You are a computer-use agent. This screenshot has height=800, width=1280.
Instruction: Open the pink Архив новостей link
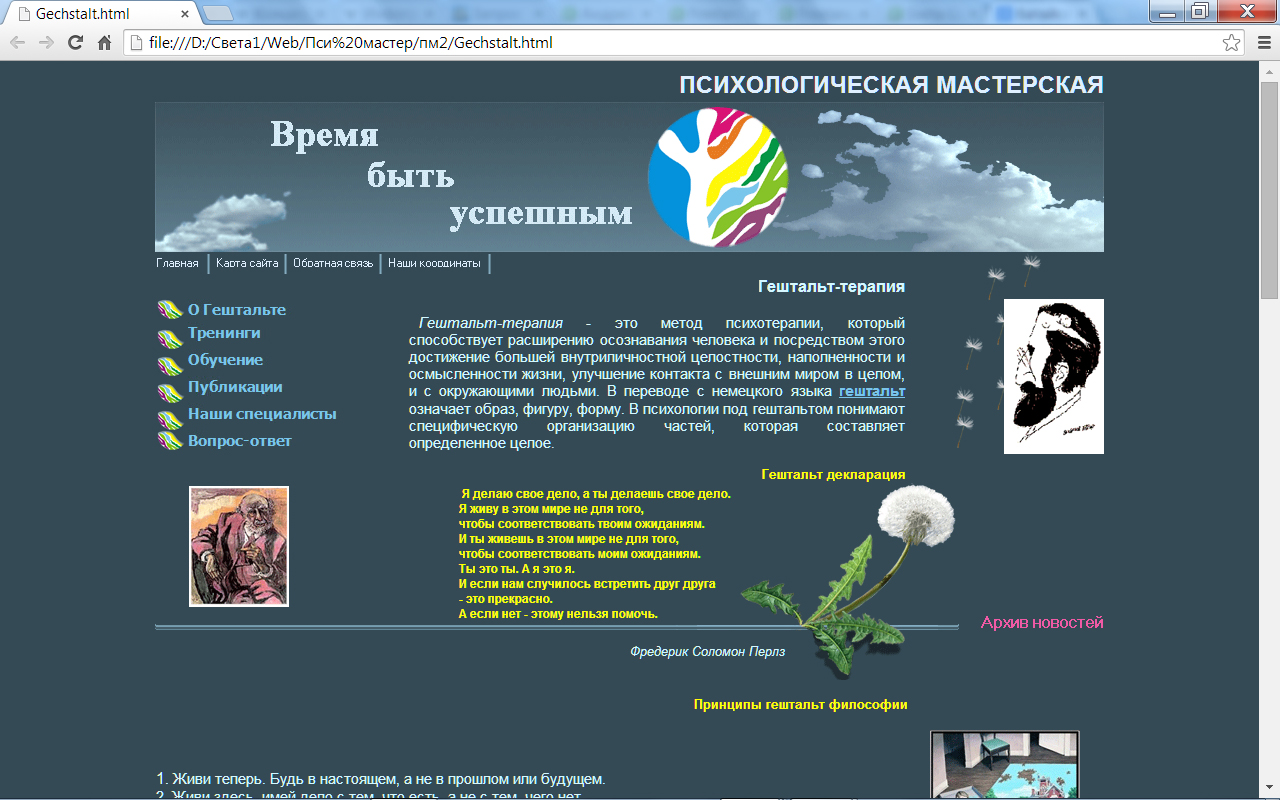coord(1042,623)
